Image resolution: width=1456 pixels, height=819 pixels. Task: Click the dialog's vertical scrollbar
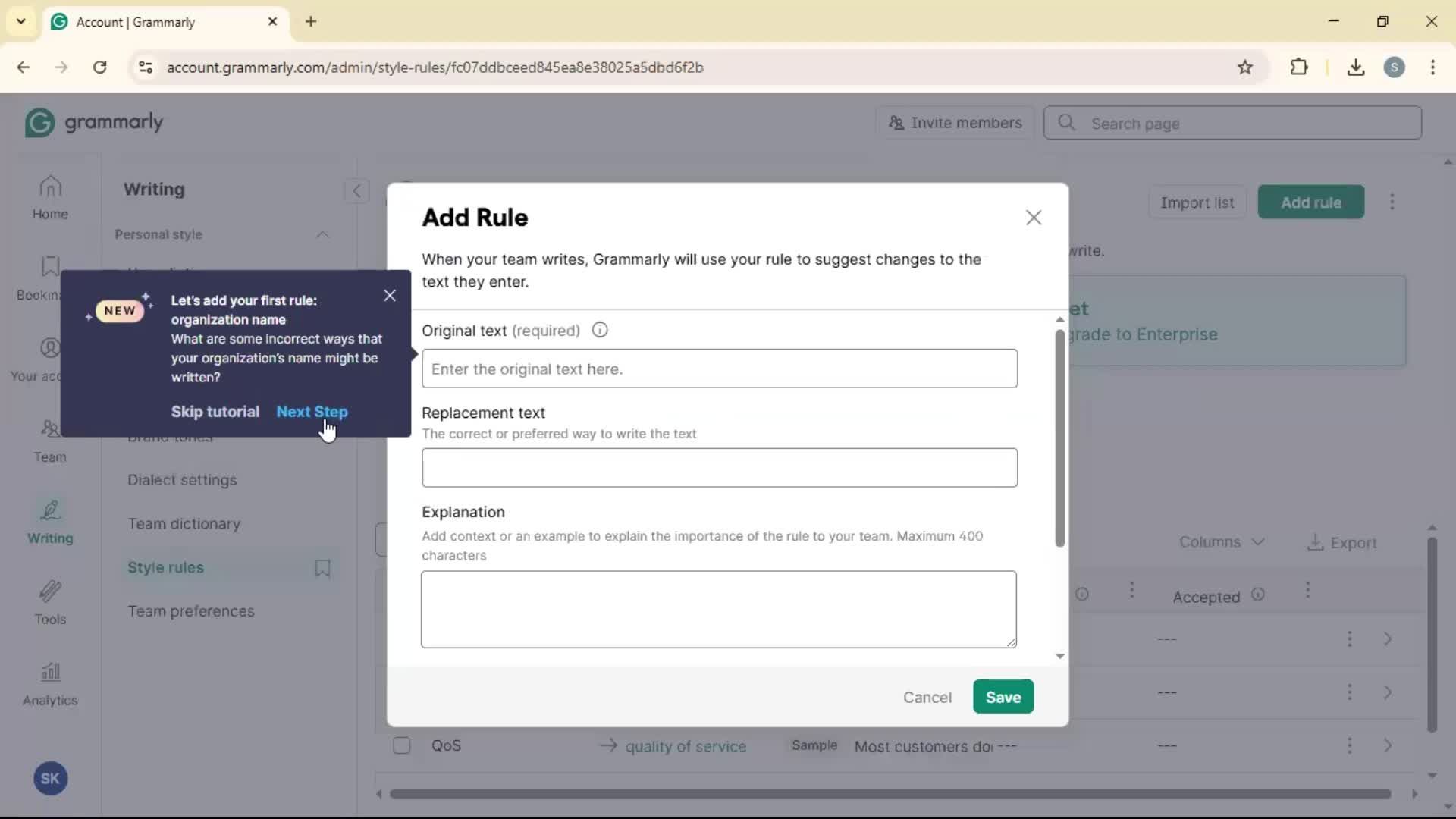pyautogui.click(x=1059, y=438)
